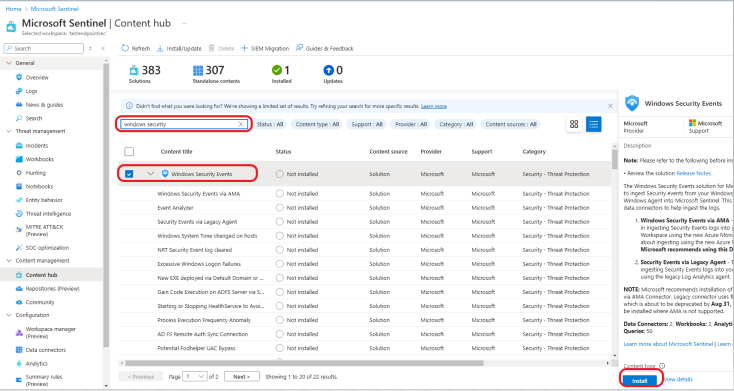Open Guides & Feedback

click(x=324, y=48)
